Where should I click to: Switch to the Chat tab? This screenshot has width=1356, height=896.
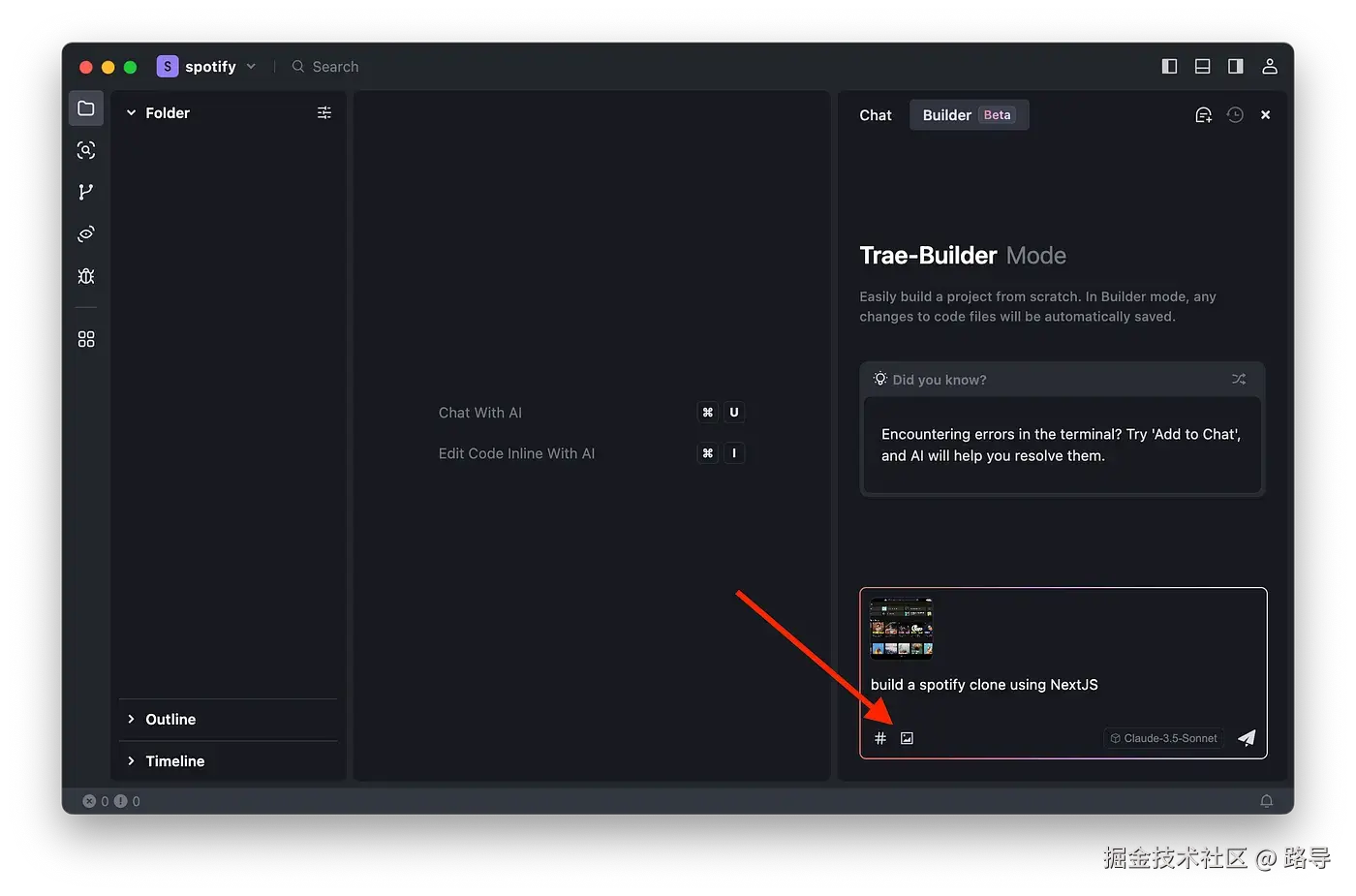[876, 115]
